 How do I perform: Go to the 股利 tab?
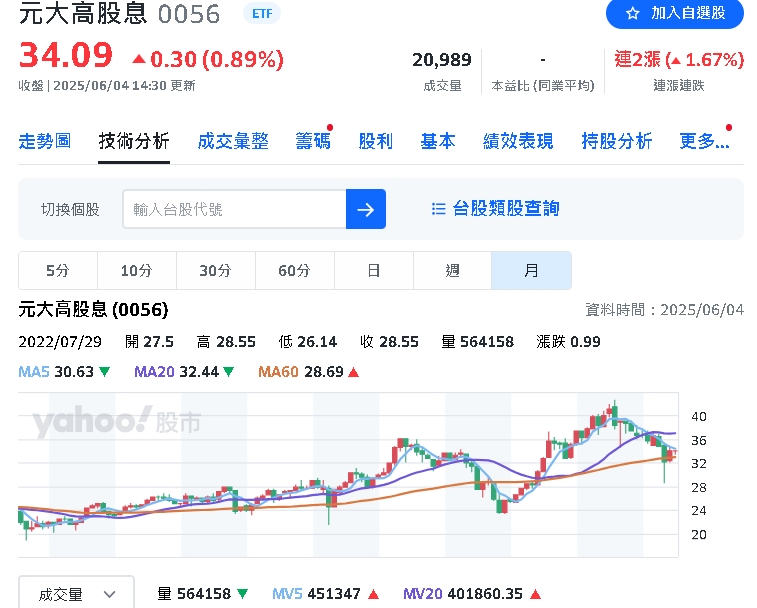coord(376,141)
